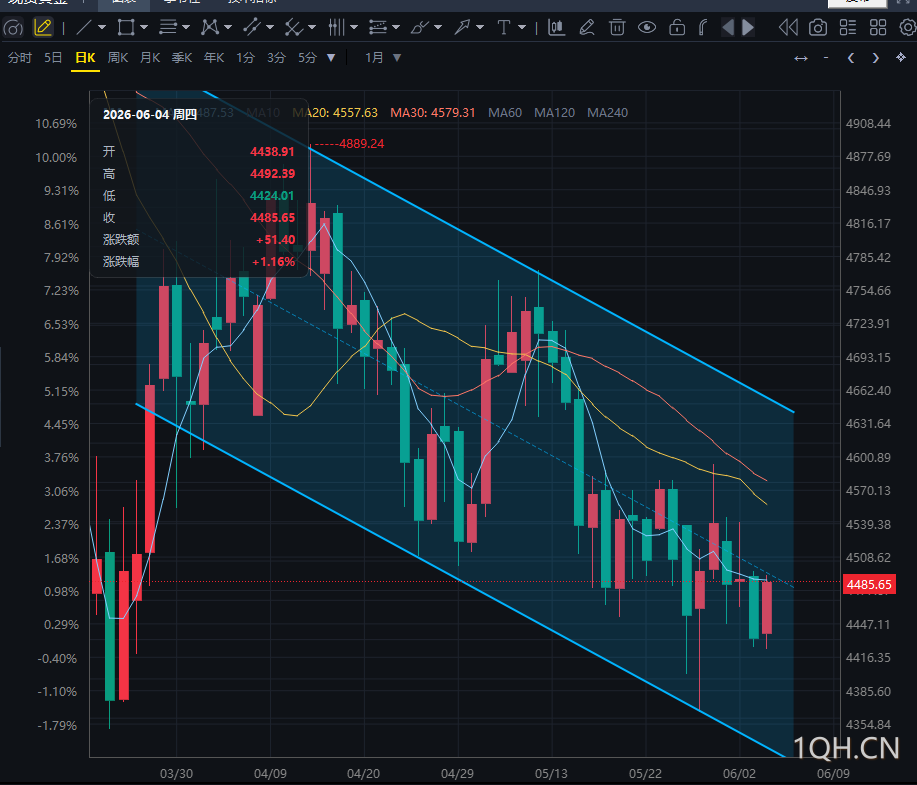The image size is (917, 785).
Task: Click the red 4485.65 current price tag
Action: (869, 584)
